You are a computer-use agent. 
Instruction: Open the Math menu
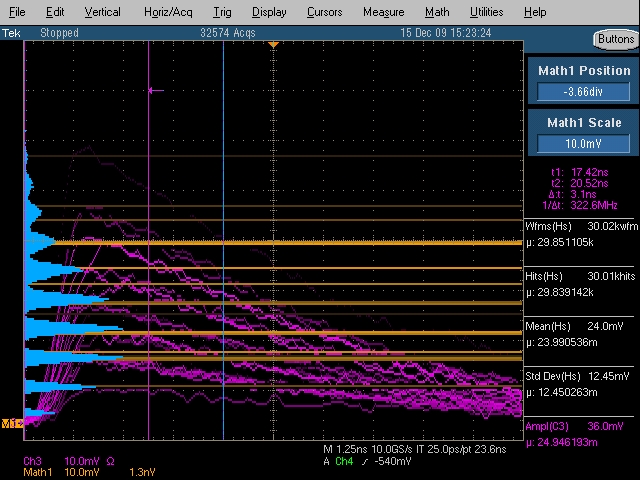(437, 12)
